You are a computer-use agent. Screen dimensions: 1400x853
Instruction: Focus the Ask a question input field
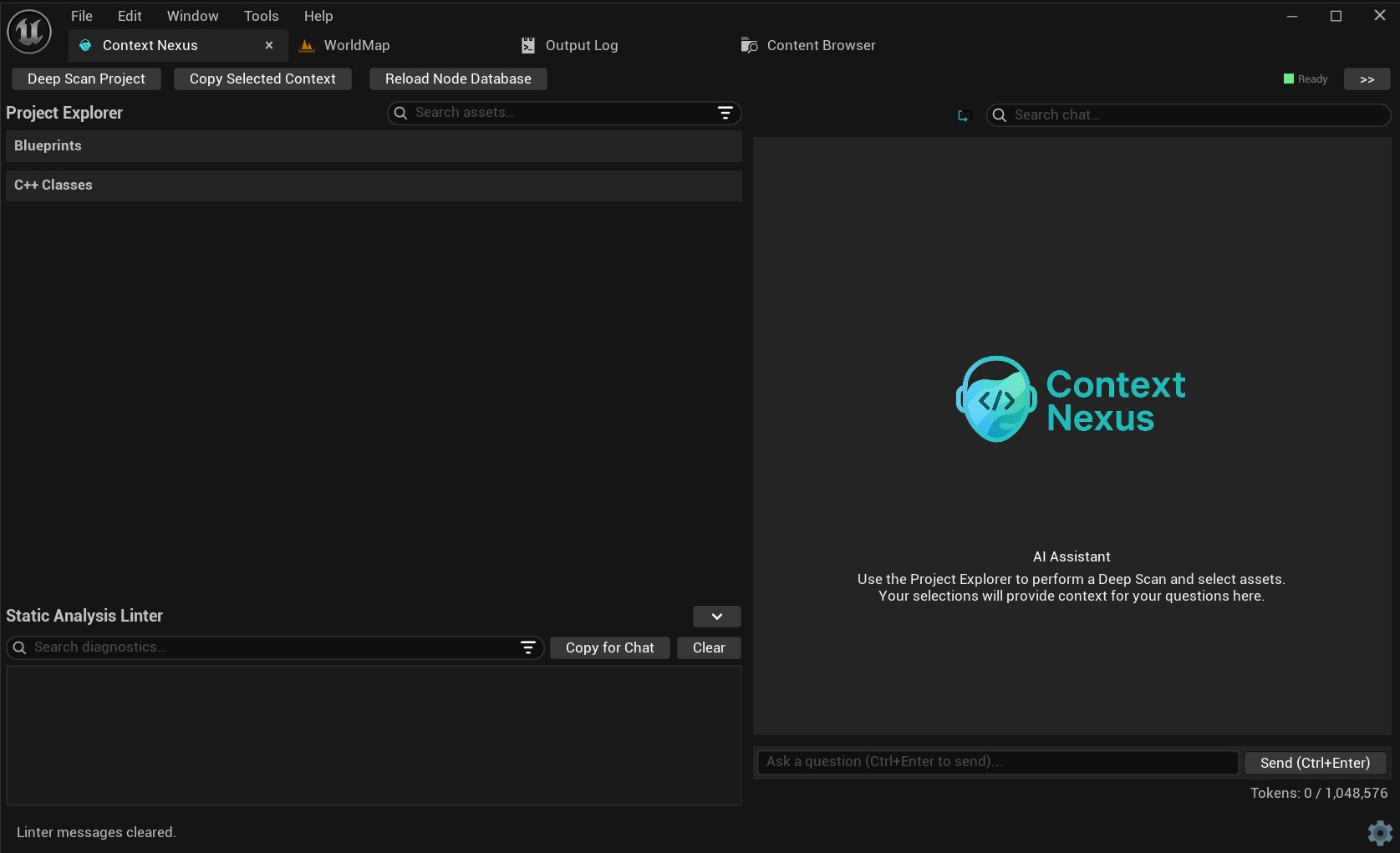coord(997,762)
